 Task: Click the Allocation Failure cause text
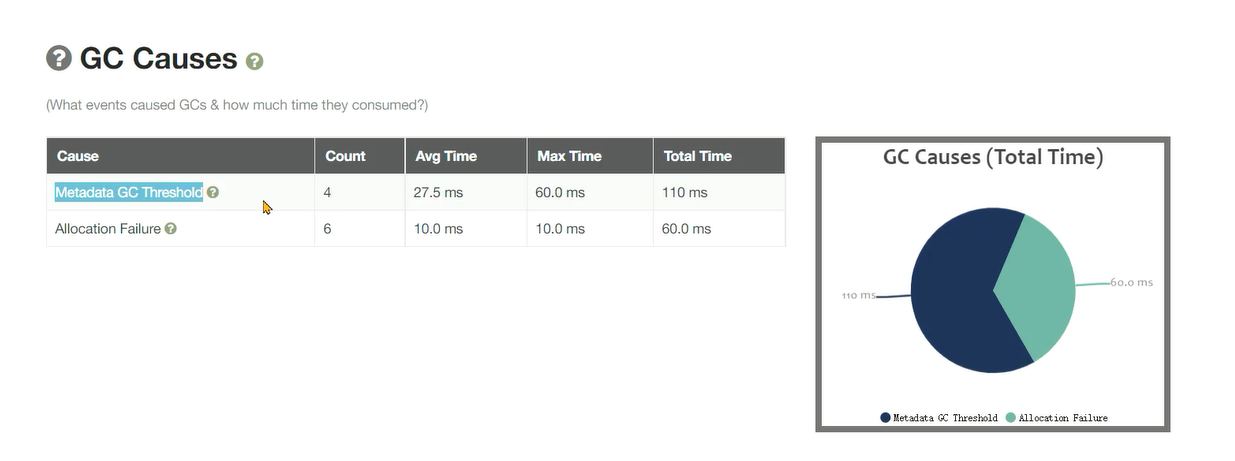[108, 229]
